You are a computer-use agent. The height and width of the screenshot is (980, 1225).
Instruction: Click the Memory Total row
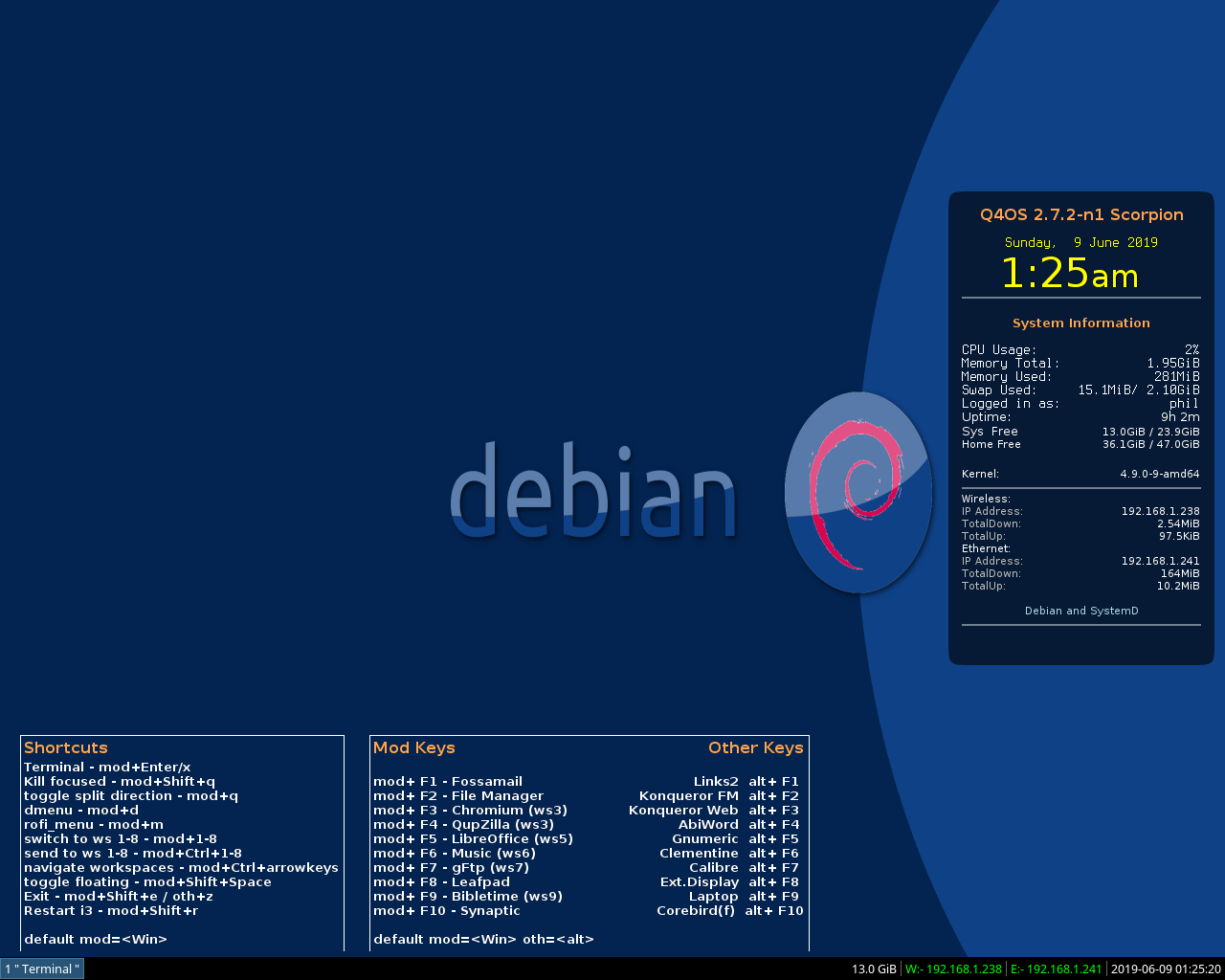click(1080, 363)
